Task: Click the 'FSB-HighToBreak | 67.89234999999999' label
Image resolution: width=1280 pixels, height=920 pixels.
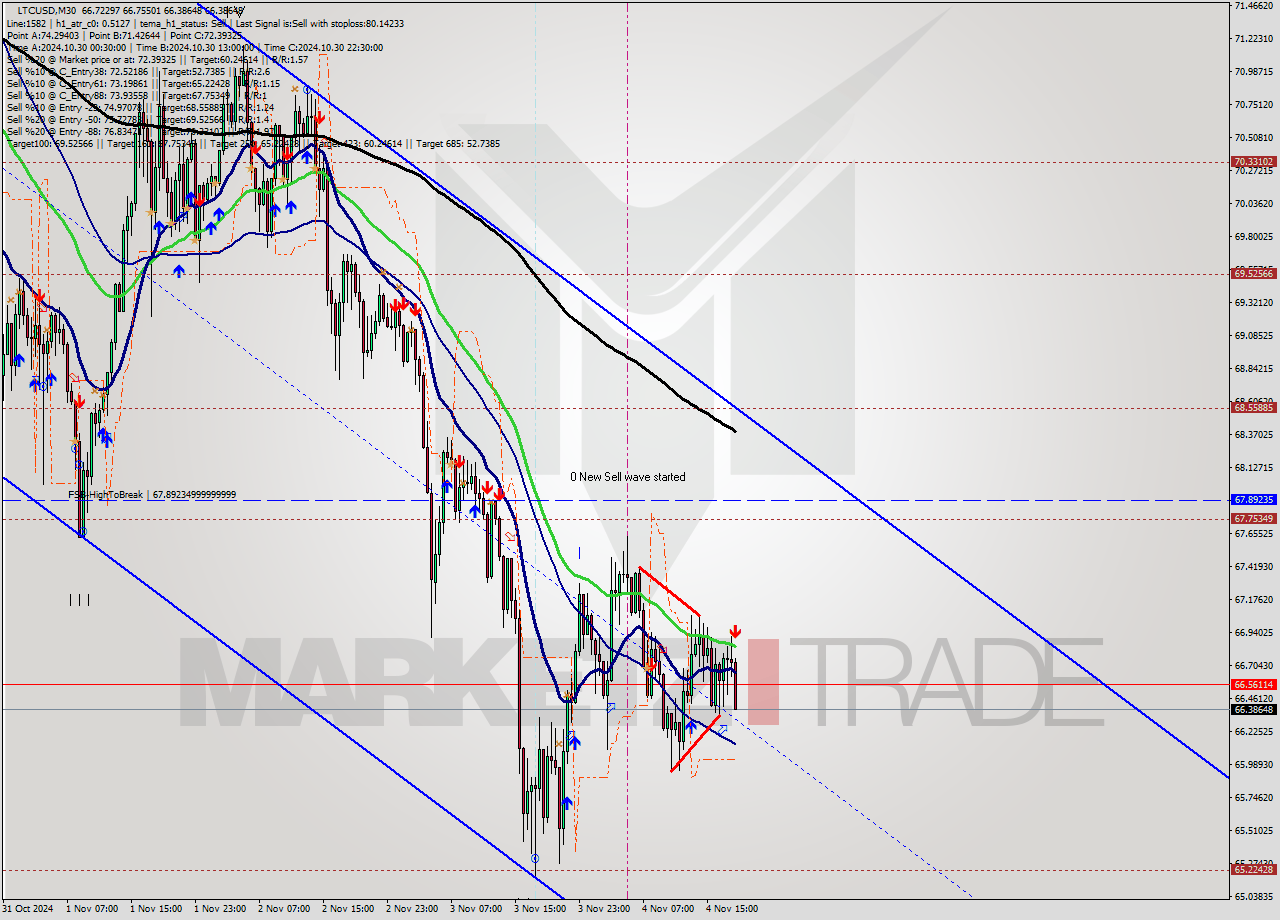Action: point(152,495)
